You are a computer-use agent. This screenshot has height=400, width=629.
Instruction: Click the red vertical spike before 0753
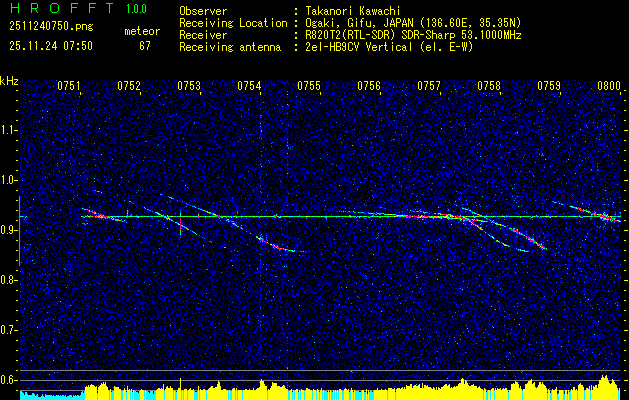[180, 223]
